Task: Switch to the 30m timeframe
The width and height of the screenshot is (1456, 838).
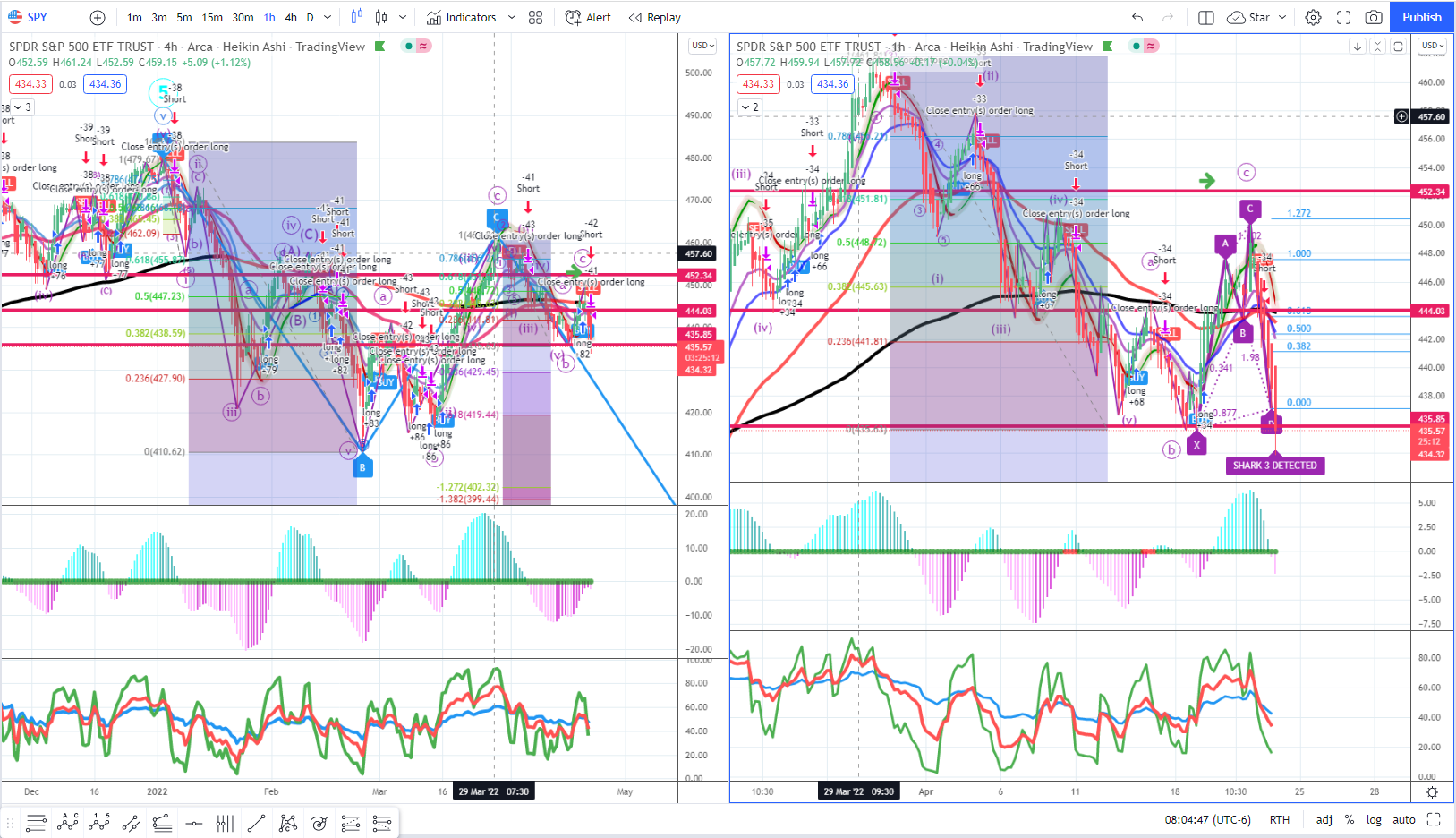Action: (243, 17)
